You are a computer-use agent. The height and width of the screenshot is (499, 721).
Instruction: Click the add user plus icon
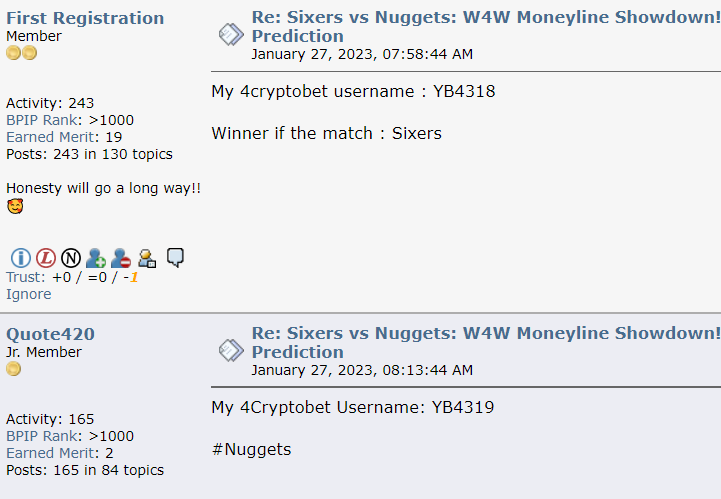[96, 258]
